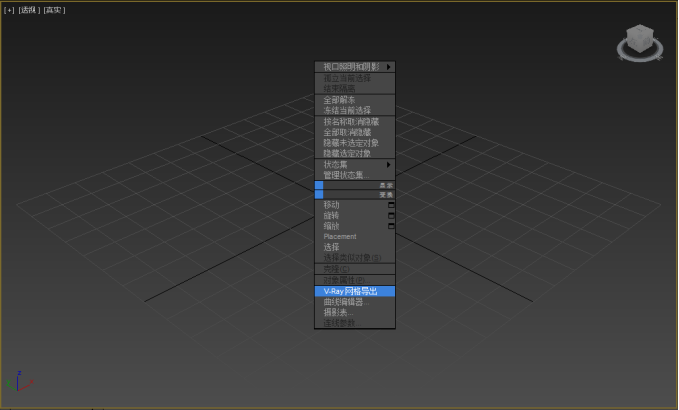Open 管理状态集... entry
The height and width of the screenshot is (410, 679).
pyautogui.click(x=355, y=175)
